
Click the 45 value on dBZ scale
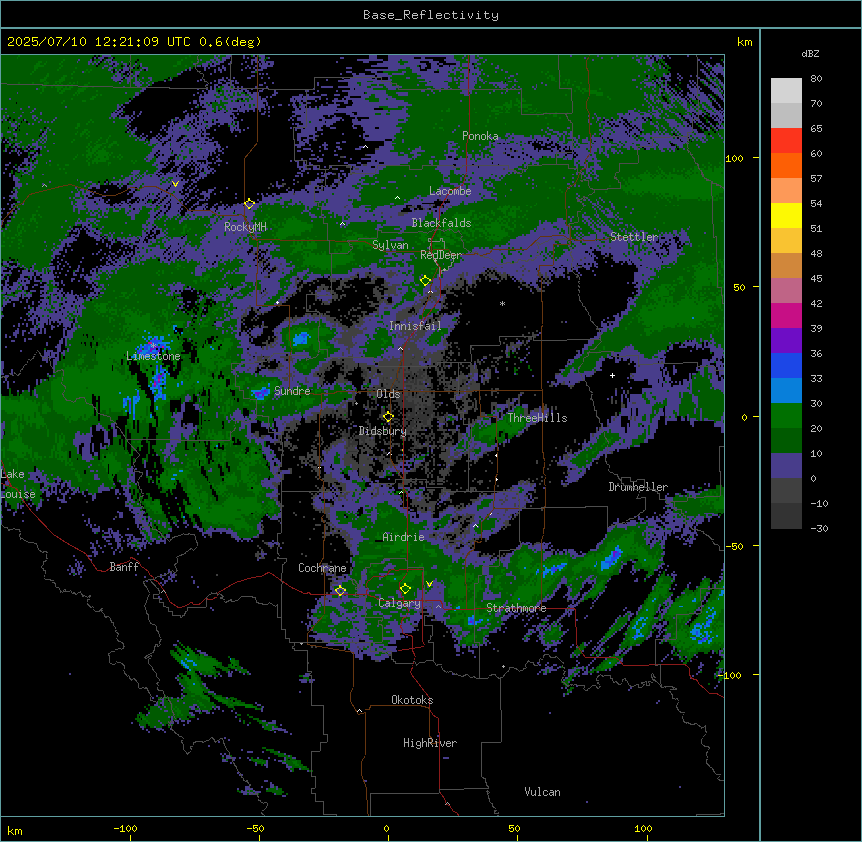point(816,279)
